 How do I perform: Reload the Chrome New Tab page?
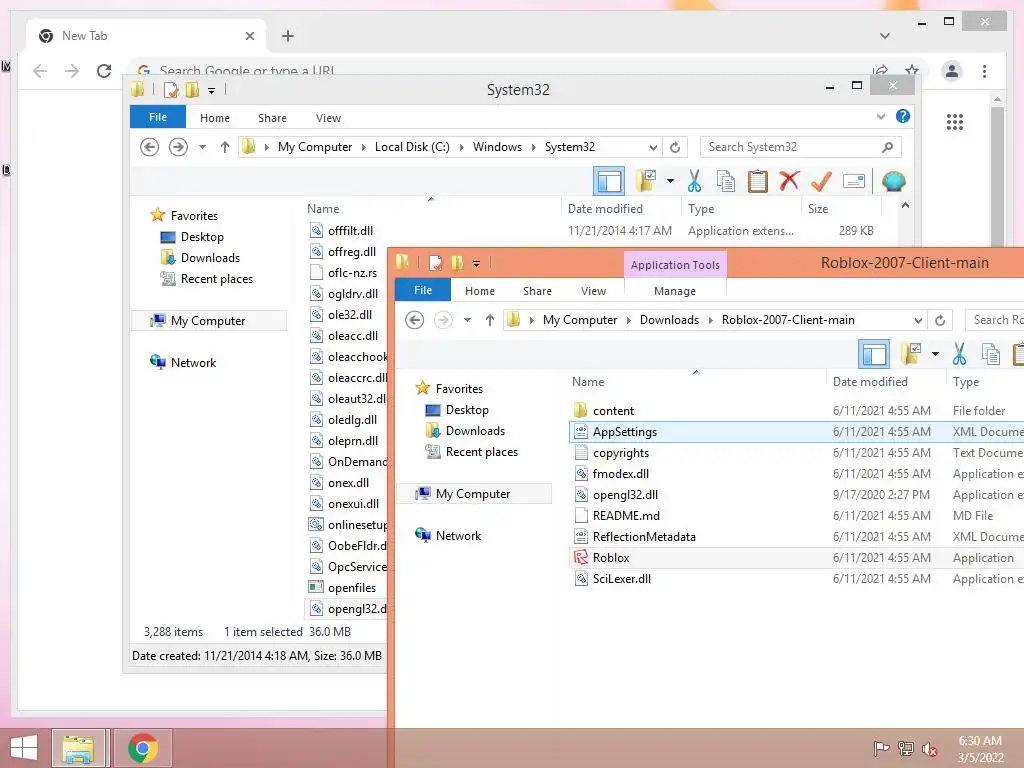point(104,71)
